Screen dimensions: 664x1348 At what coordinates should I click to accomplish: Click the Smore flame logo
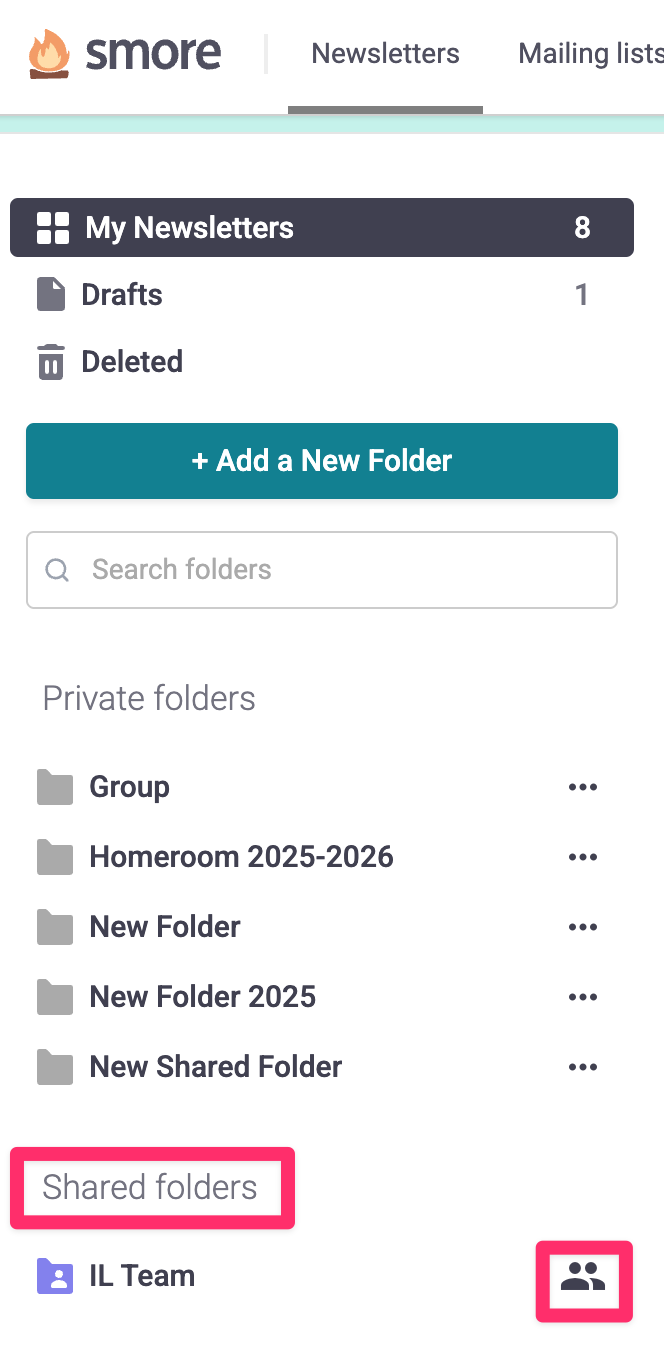coord(49,54)
